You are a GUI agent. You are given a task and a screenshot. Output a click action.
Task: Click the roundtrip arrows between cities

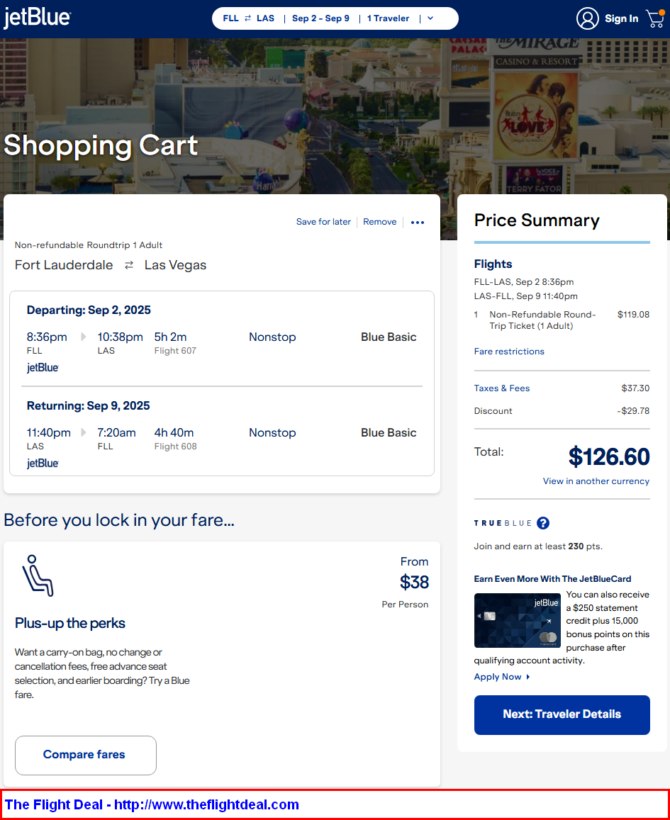coord(129,266)
